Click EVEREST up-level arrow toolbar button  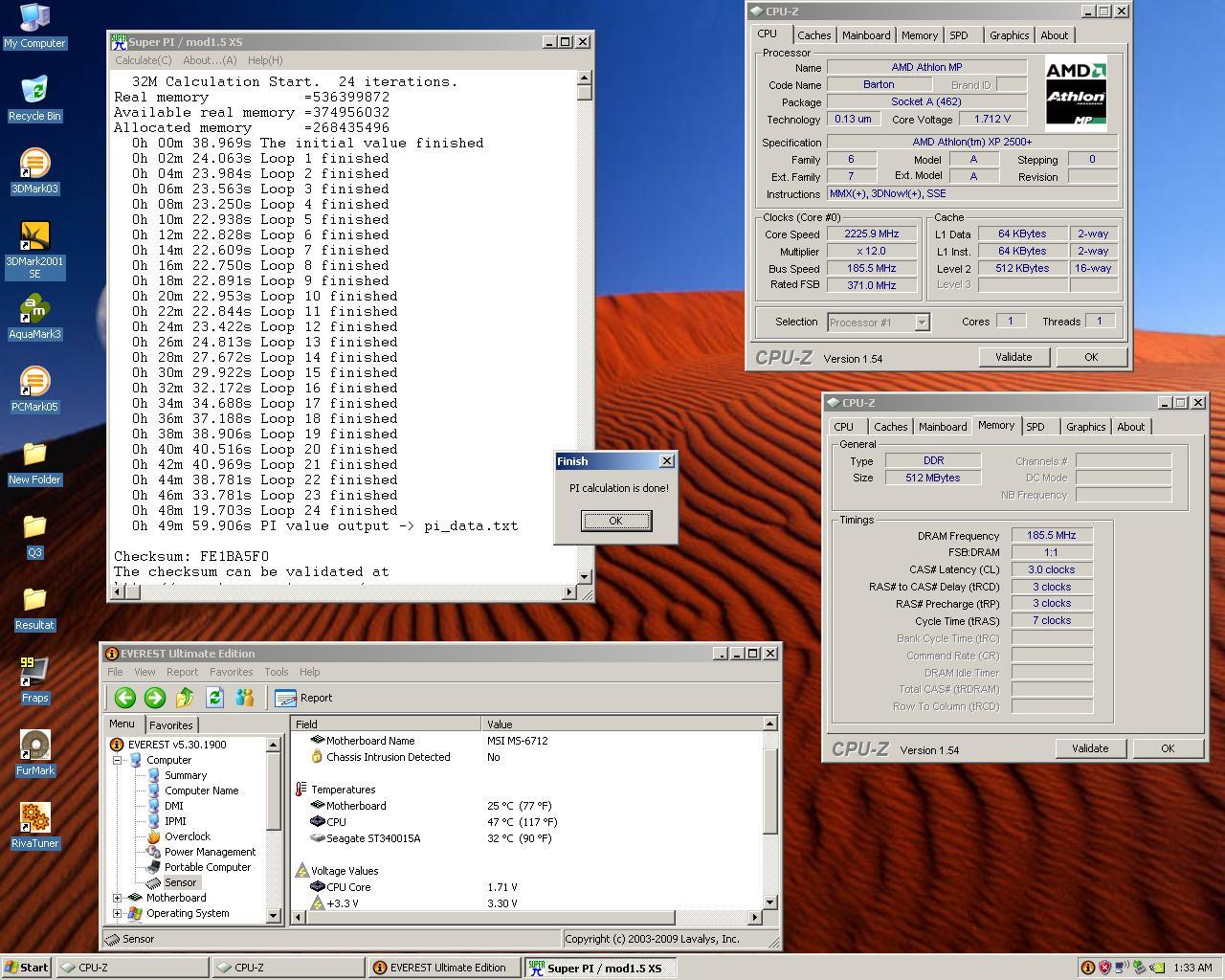pos(185,698)
